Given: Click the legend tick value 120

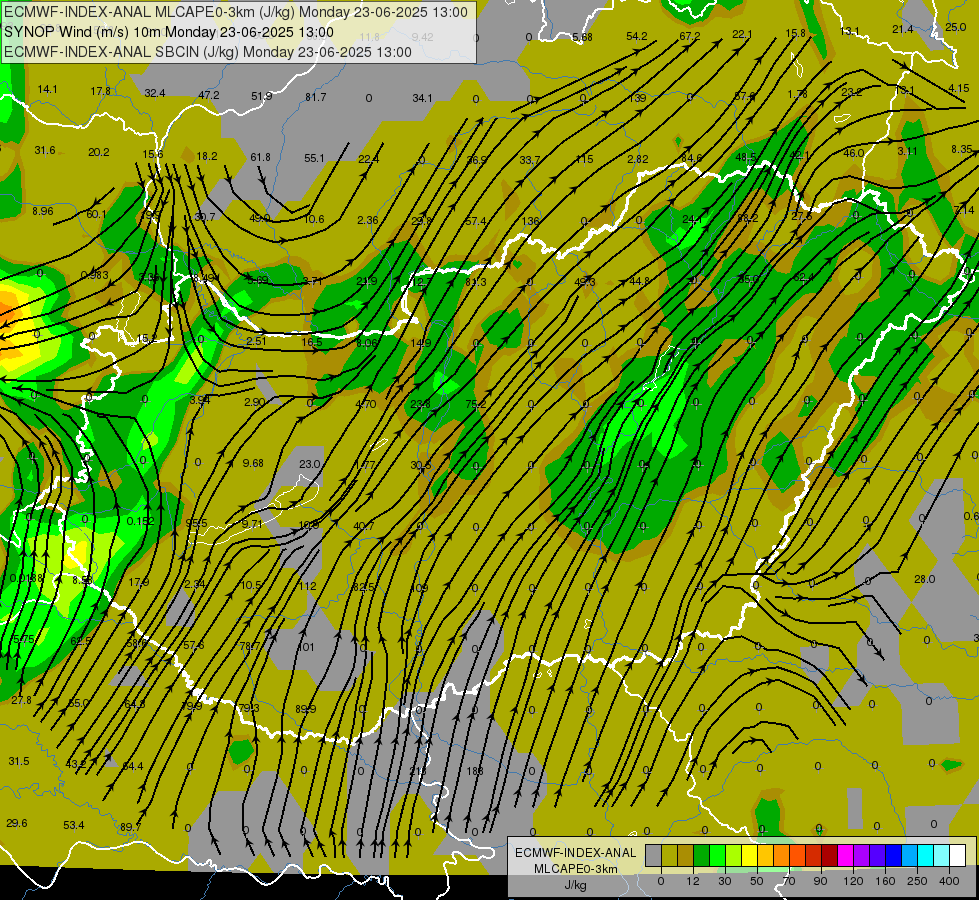Looking at the screenshot, I should click(x=853, y=881).
